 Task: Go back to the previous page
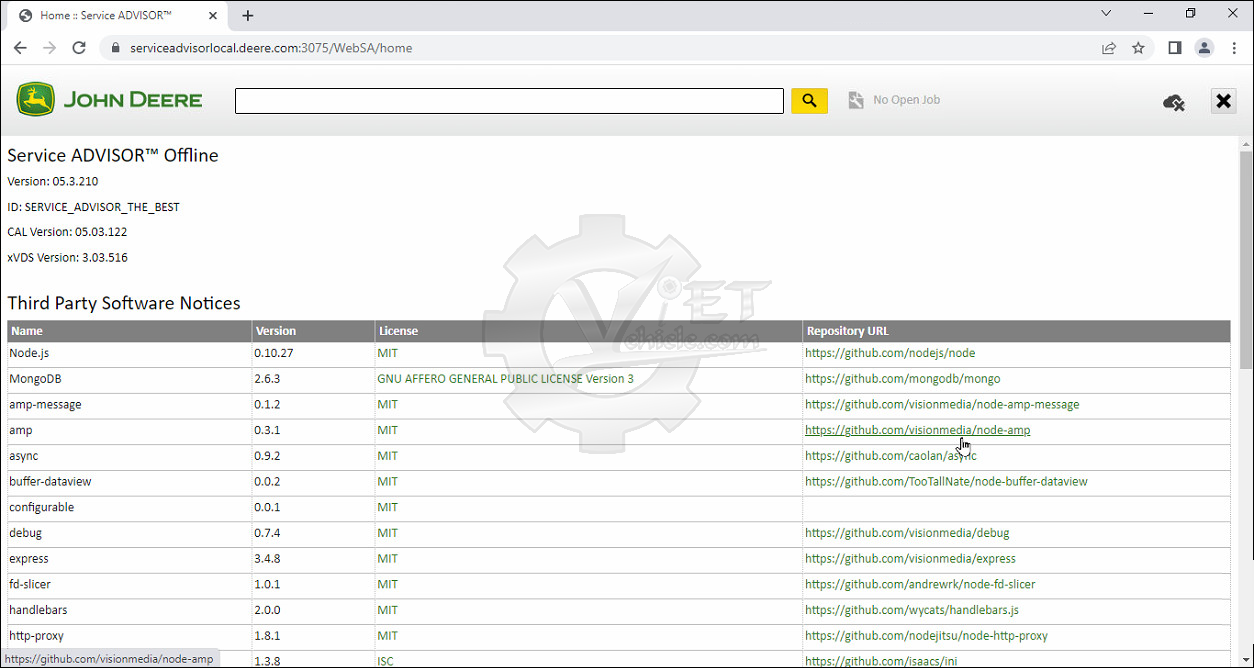[x=20, y=48]
